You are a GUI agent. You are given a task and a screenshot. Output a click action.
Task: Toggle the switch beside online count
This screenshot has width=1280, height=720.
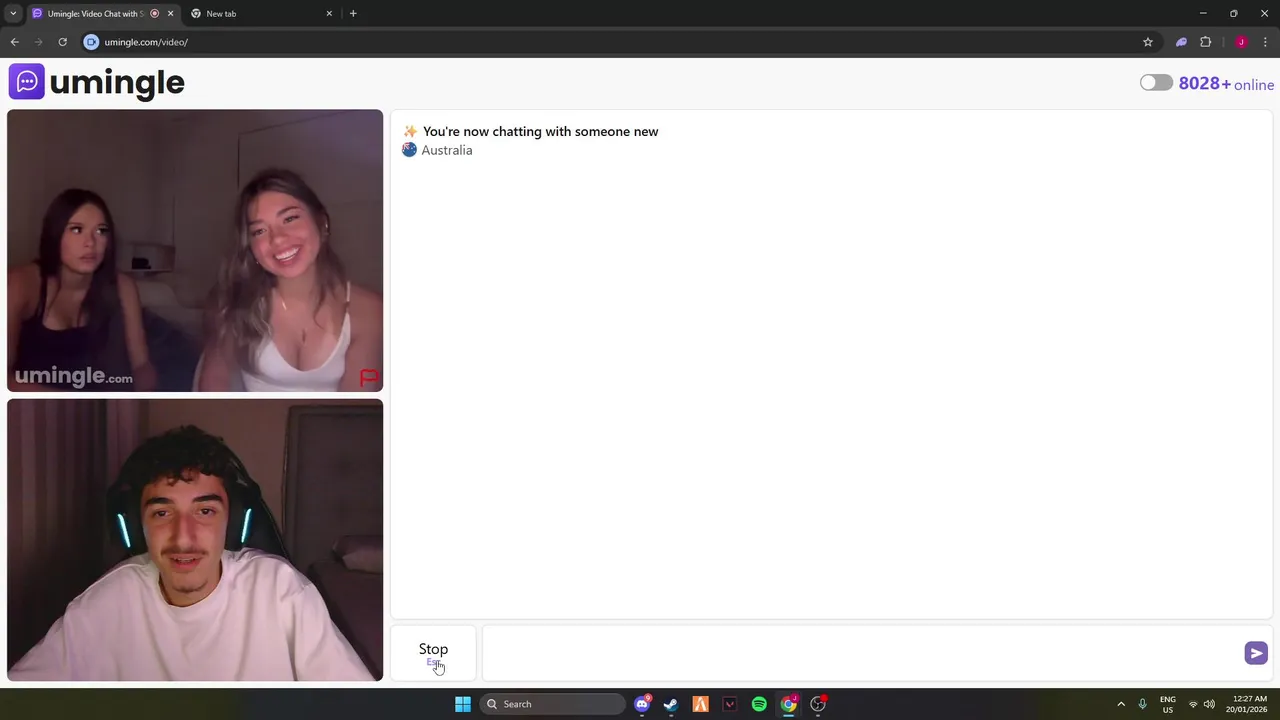(x=1156, y=83)
